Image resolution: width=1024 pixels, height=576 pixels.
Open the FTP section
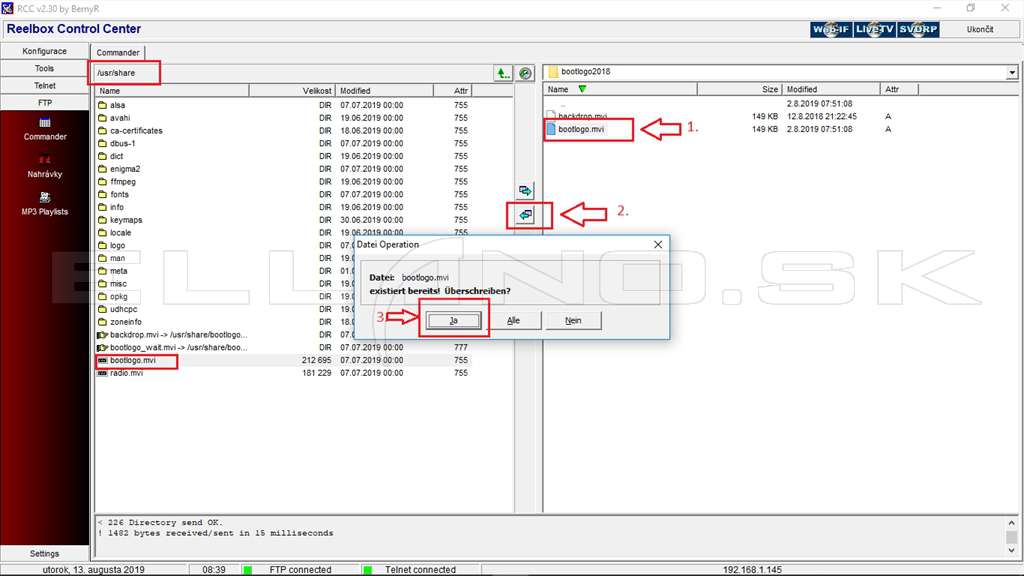(44, 103)
